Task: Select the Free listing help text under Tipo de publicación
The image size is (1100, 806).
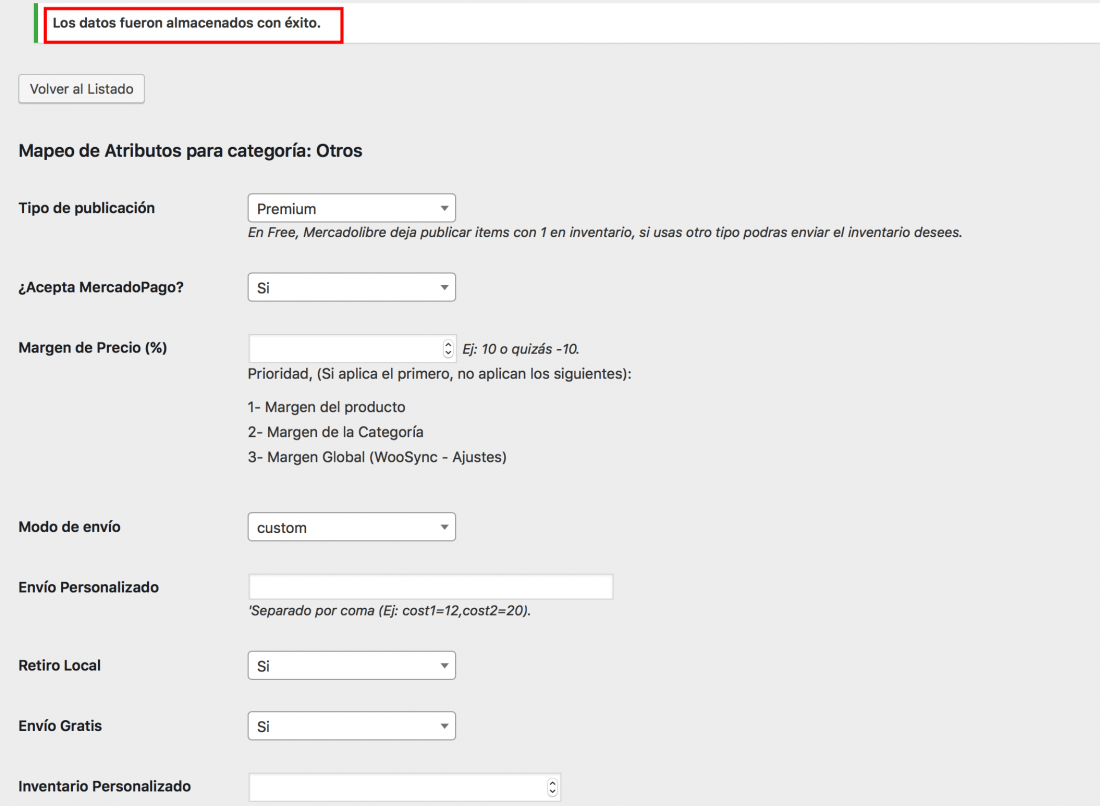Action: (x=605, y=233)
